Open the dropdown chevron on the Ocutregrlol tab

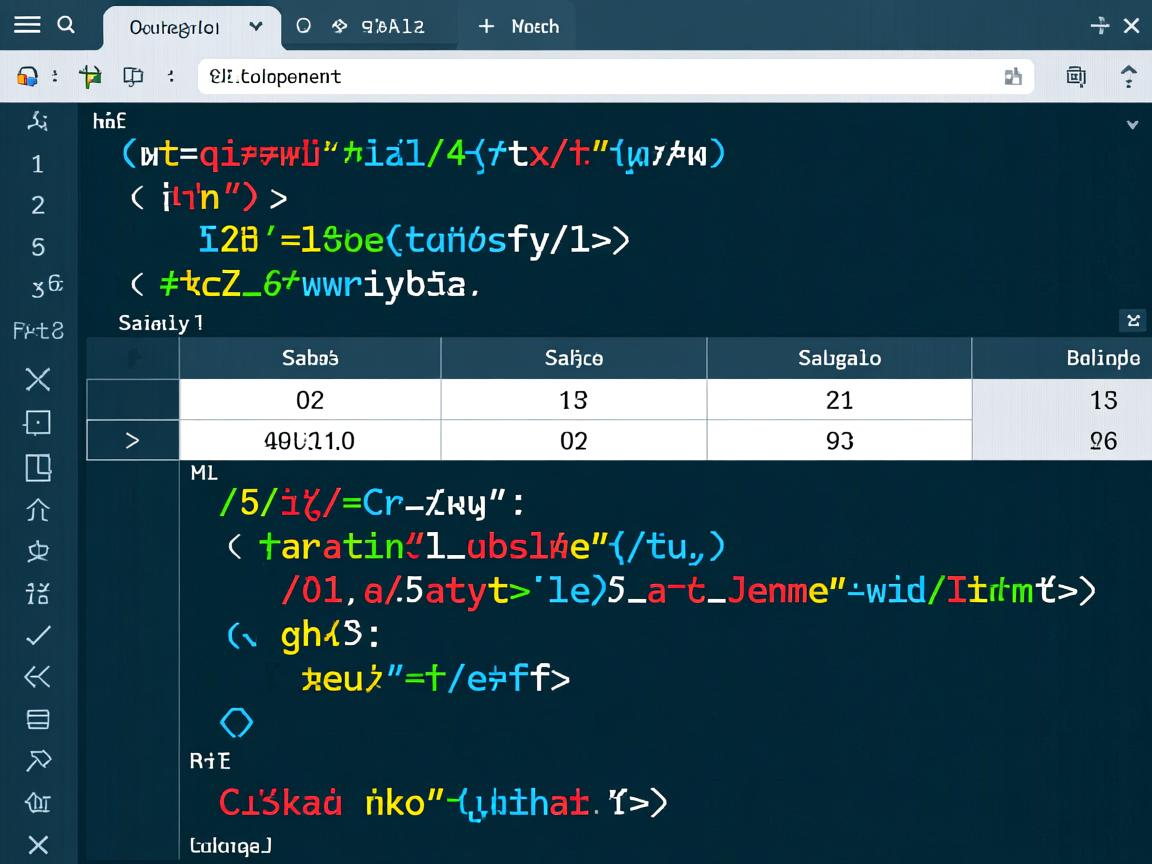pyautogui.click(x=256, y=26)
